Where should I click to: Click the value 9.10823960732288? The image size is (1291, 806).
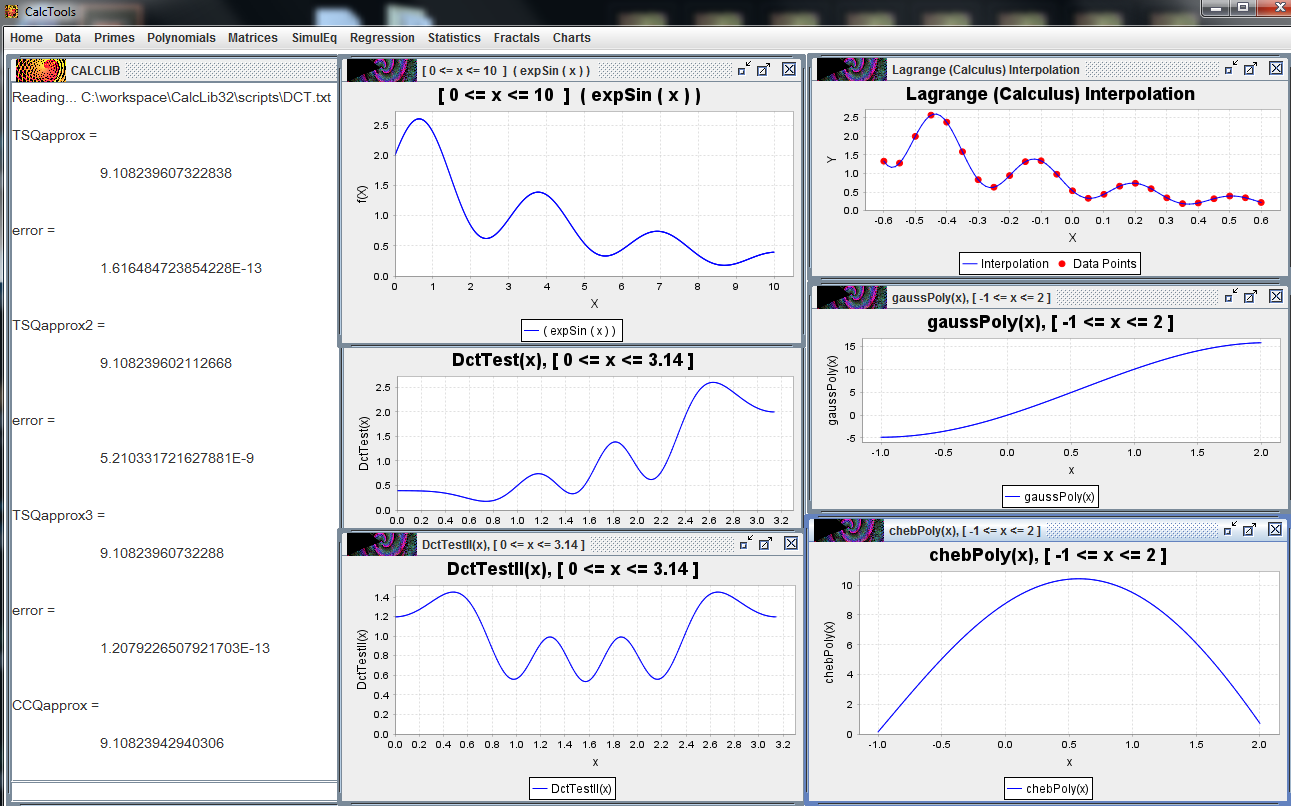[162, 553]
